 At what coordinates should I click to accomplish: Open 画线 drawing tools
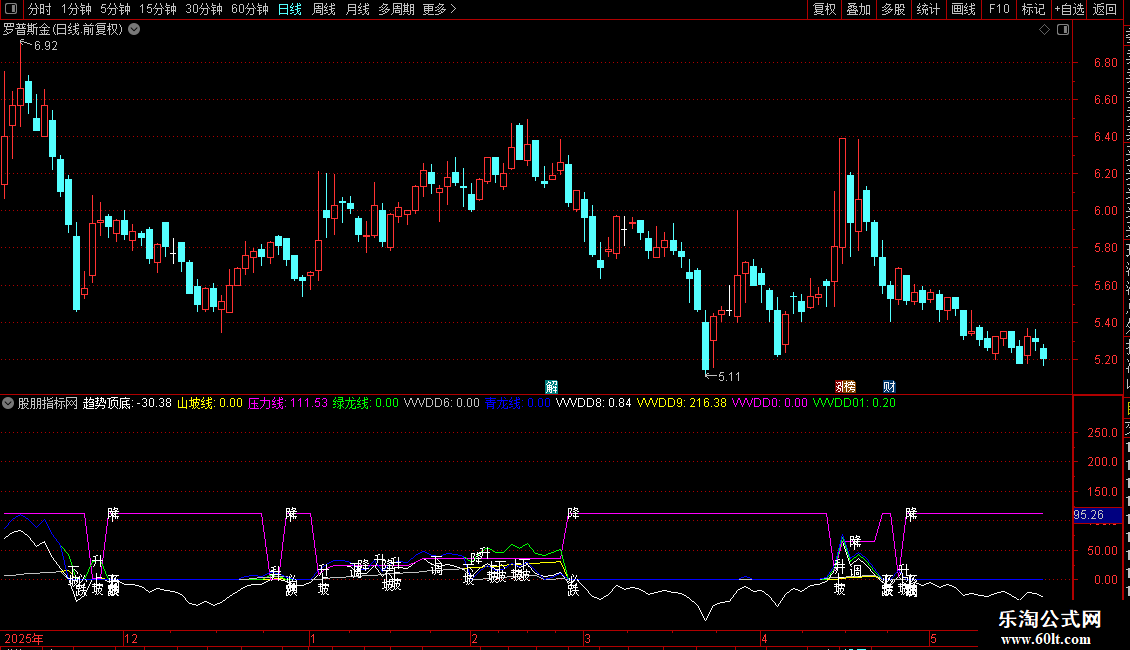[x=963, y=9]
